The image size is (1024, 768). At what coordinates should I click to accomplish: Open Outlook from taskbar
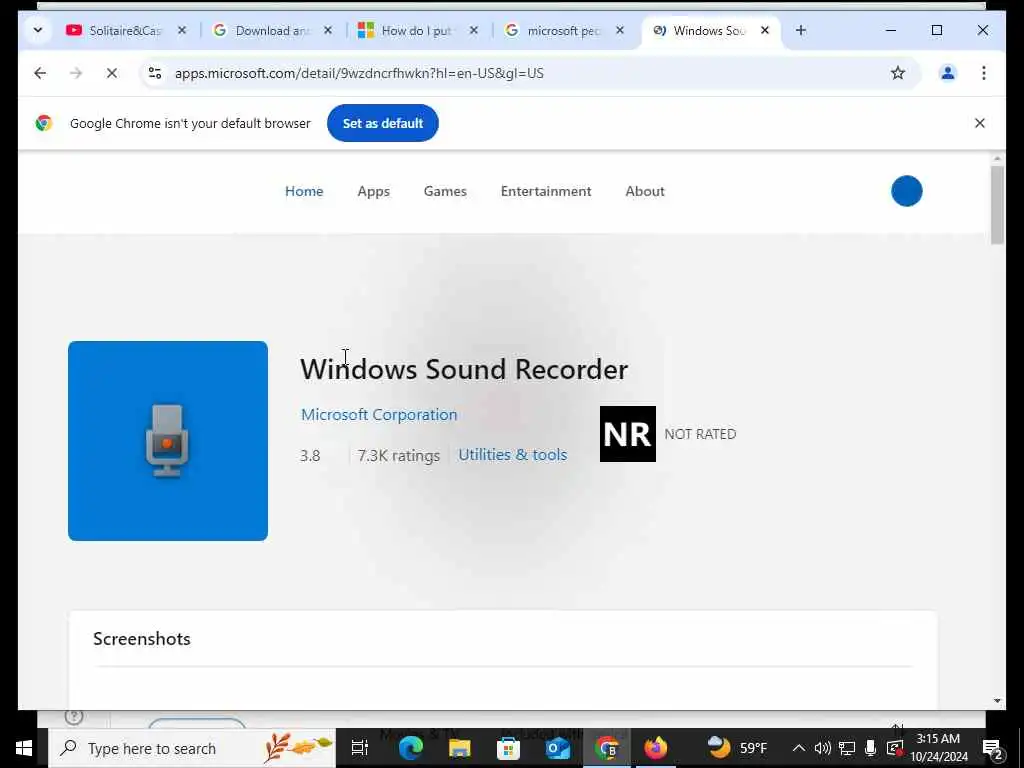(x=558, y=748)
